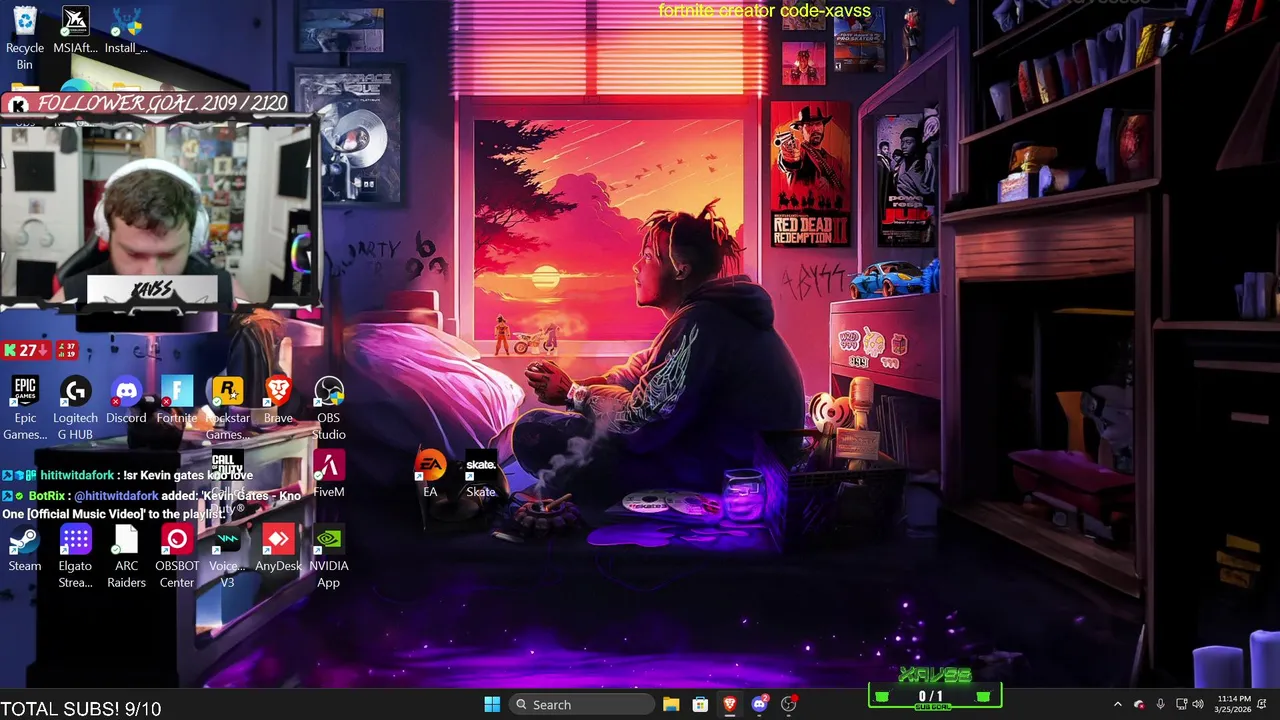Open the Windows Start menu
This screenshot has height=720, width=1280.
pyautogui.click(x=492, y=705)
